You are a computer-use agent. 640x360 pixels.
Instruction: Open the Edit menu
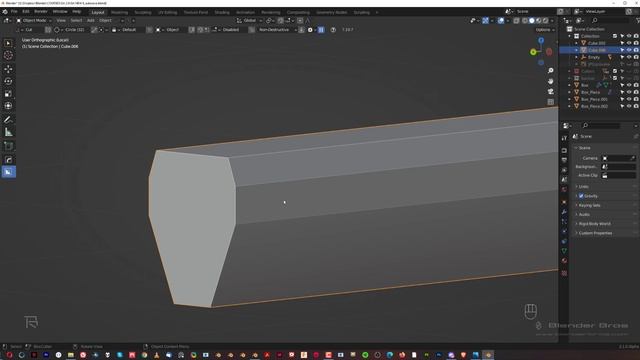(x=26, y=12)
